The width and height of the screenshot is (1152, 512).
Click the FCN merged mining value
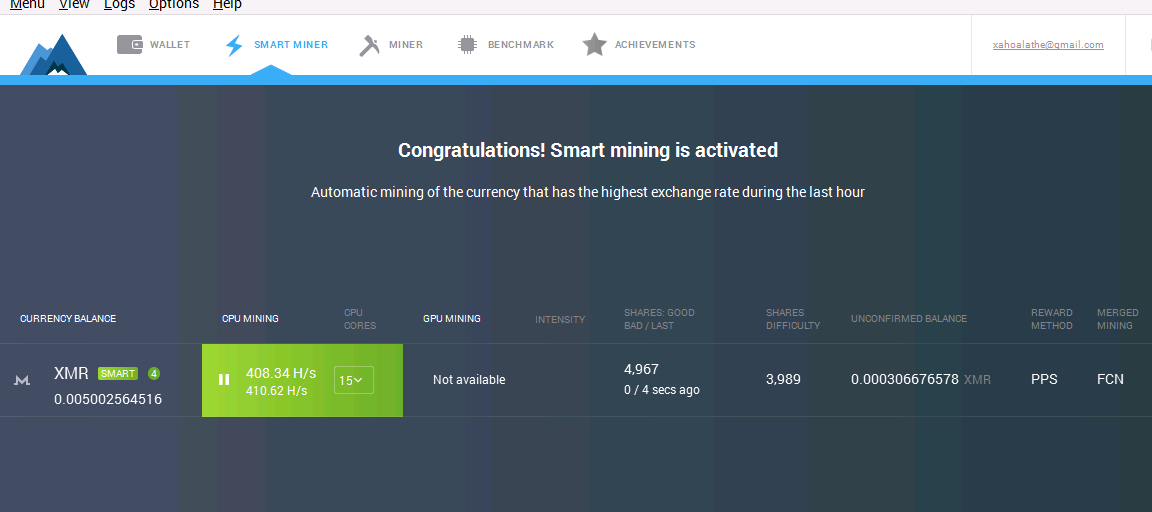[x=1110, y=380]
